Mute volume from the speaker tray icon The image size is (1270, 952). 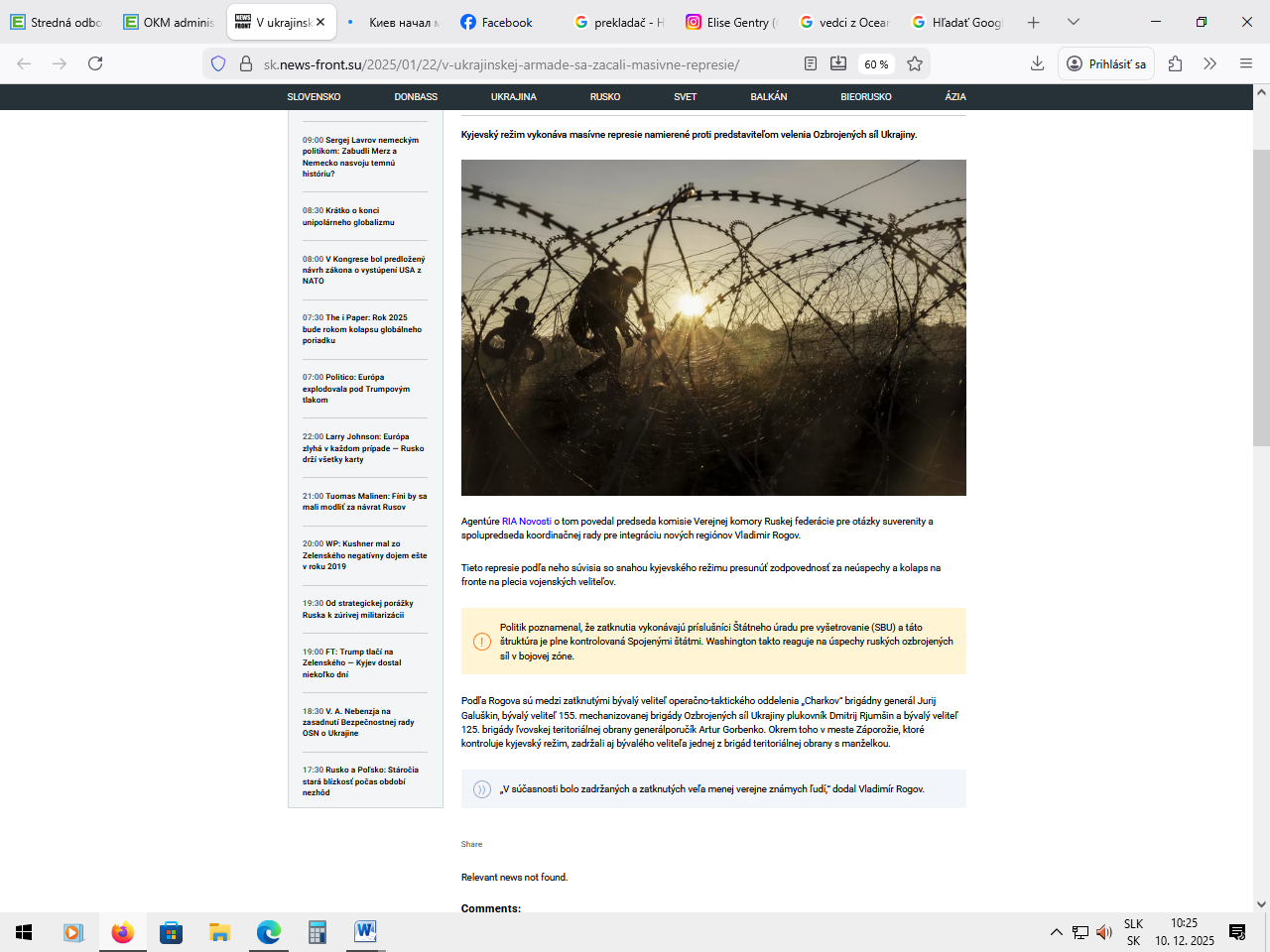(1104, 932)
